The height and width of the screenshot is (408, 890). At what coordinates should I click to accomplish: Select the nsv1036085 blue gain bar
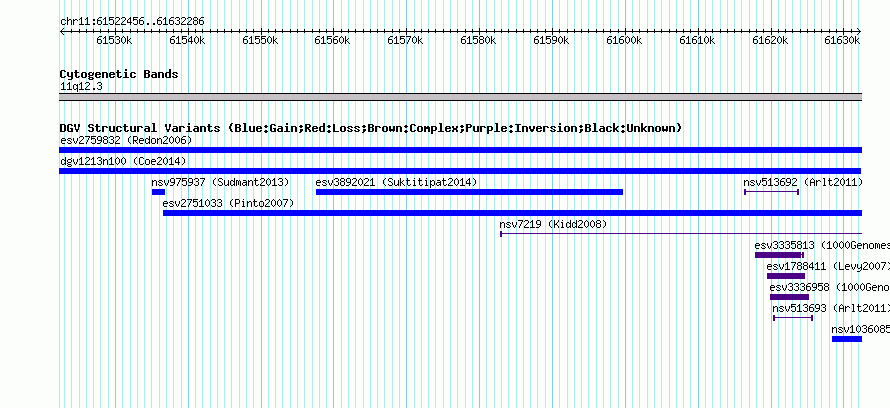[x=847, y=339]
